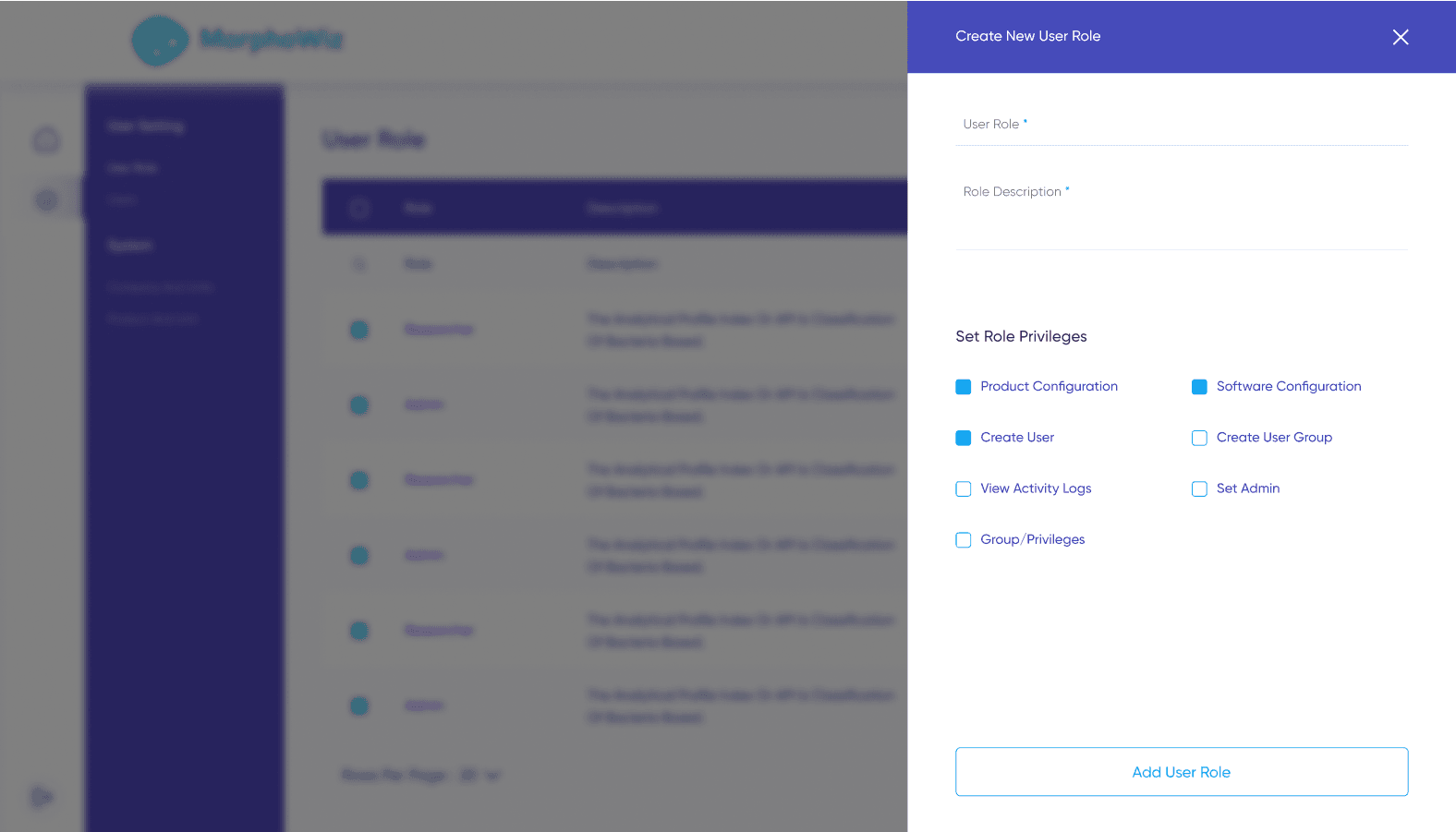Select the System section in sidebar

point(129,246)
